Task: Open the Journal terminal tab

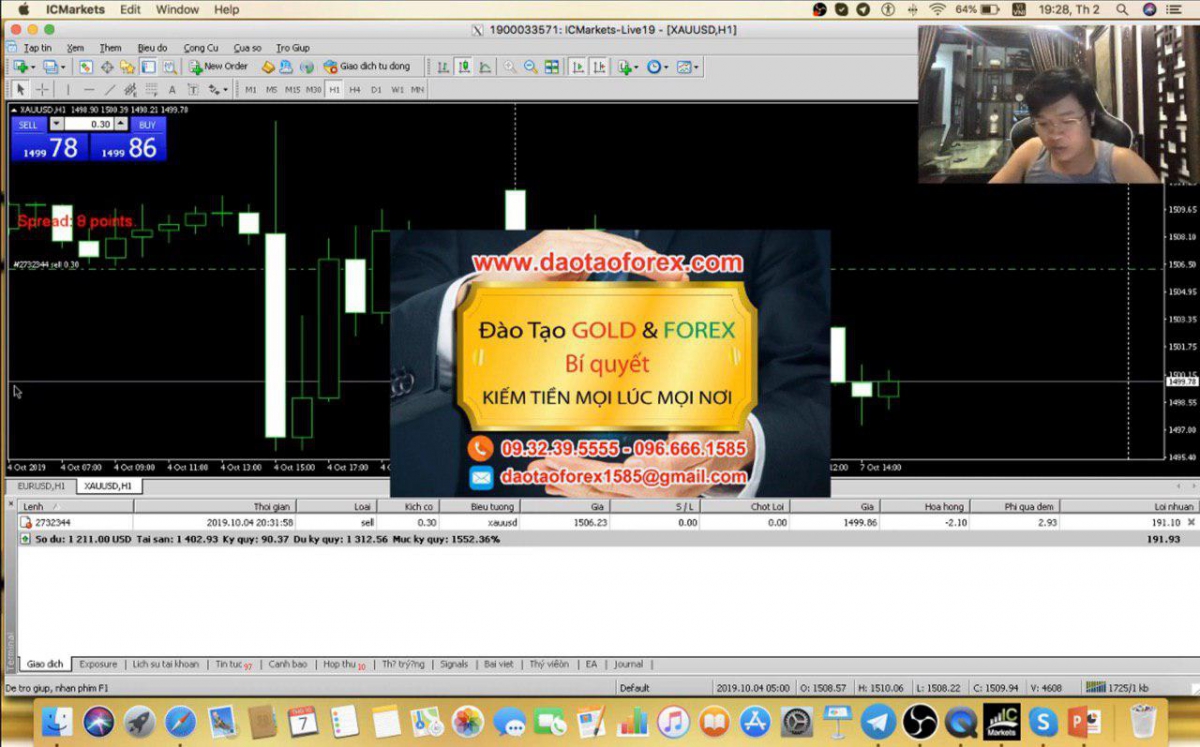Action: [629, 664]
